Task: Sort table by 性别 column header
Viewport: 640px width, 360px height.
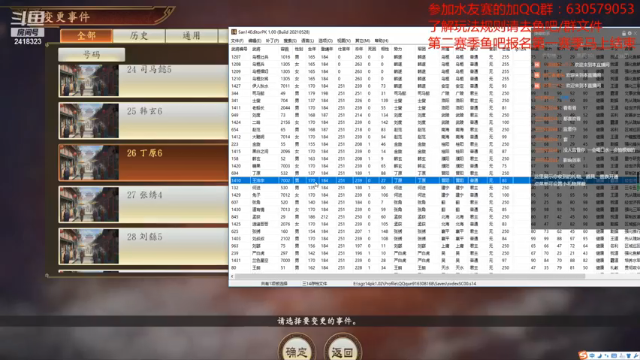Action: [x=298, y=49]
